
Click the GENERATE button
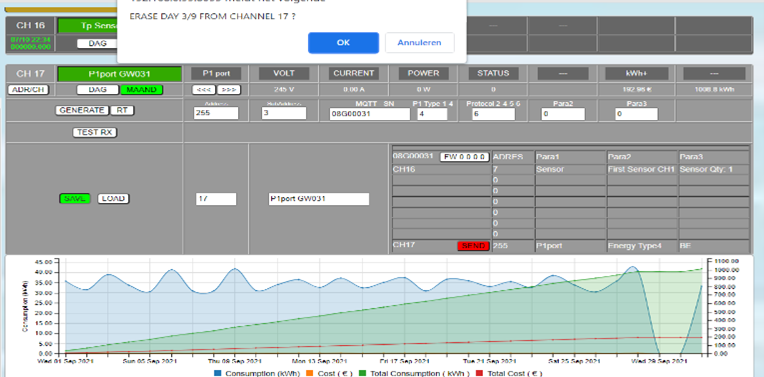82,111
